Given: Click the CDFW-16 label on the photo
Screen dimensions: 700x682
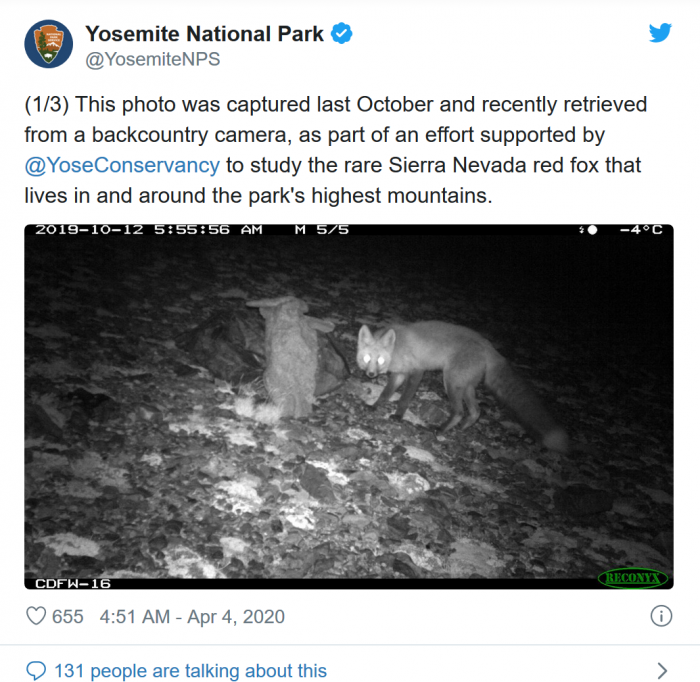Looking at the screenshot, I should pyautogui.click(x=73, y=583).
